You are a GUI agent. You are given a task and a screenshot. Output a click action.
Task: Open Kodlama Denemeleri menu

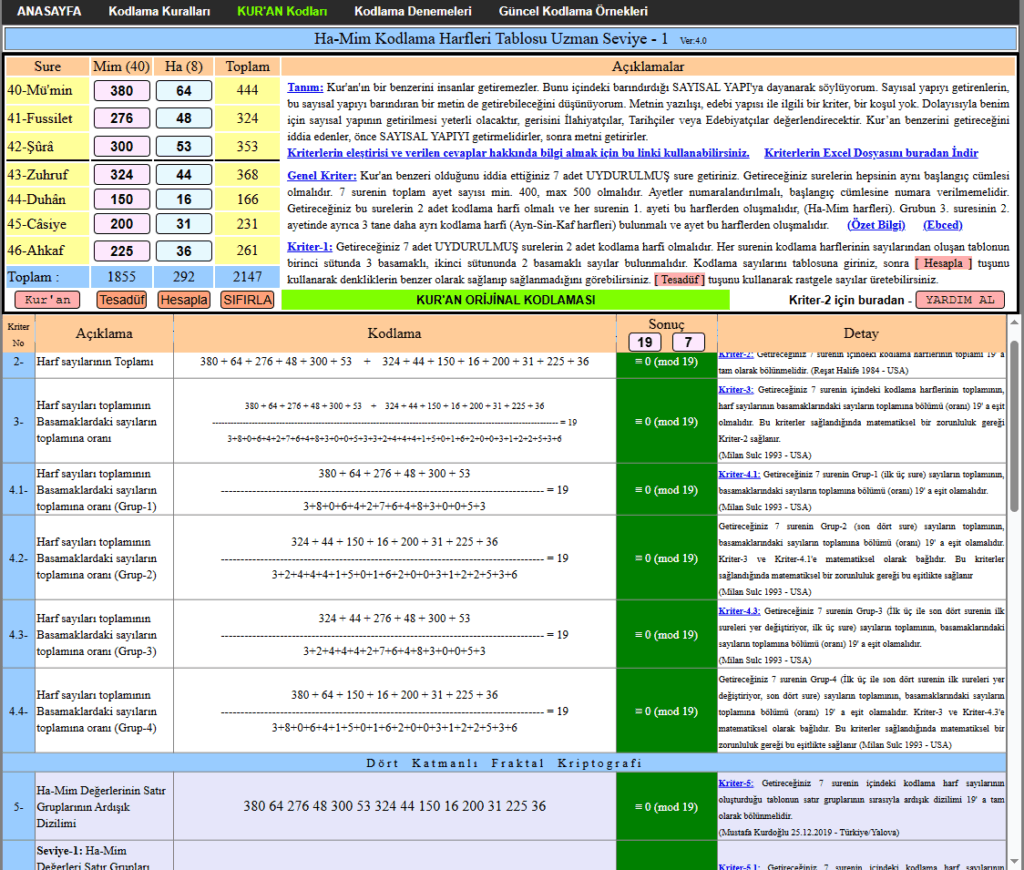(413, 12)
